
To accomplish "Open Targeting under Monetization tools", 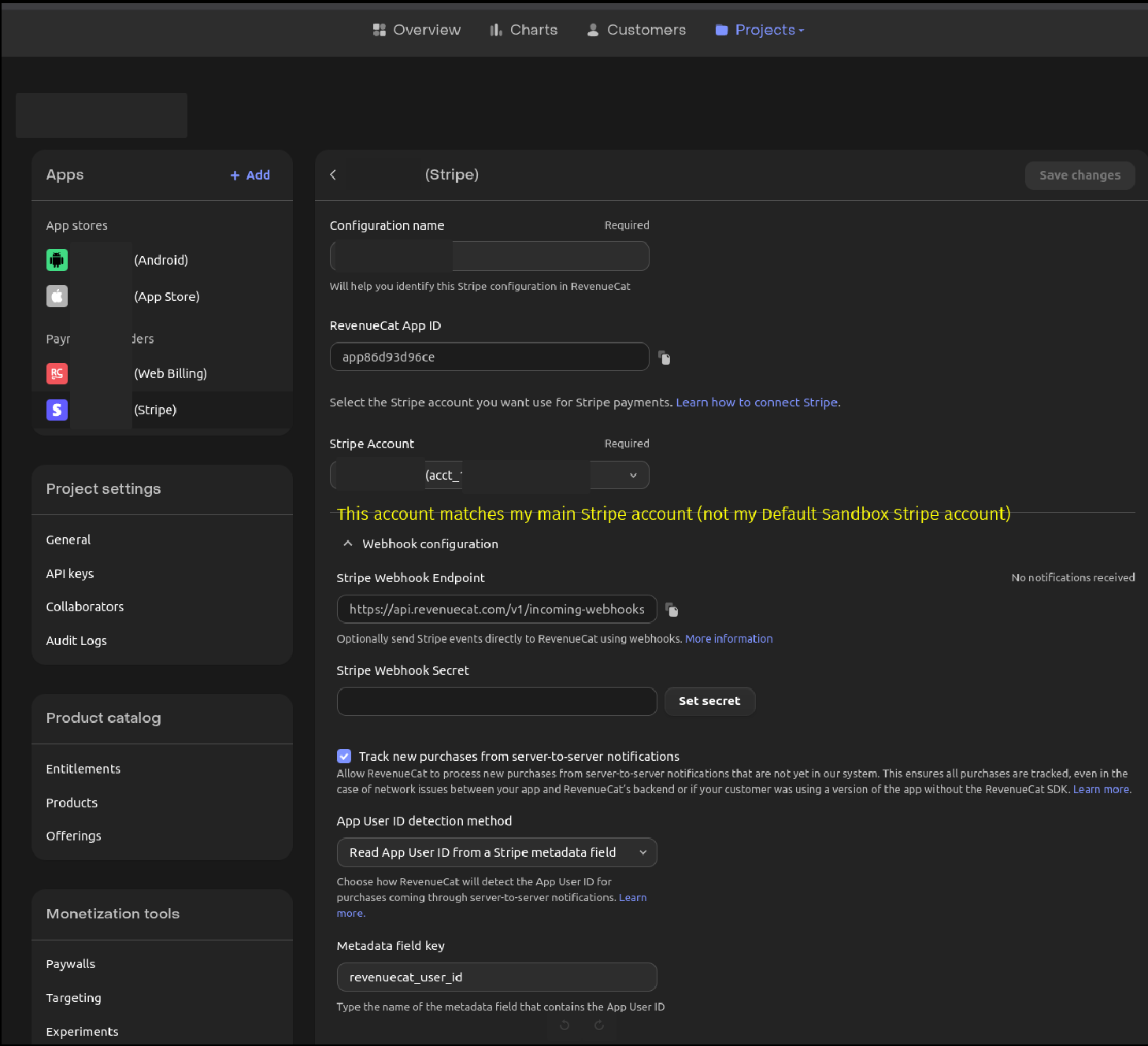I will tap(74, 998).
